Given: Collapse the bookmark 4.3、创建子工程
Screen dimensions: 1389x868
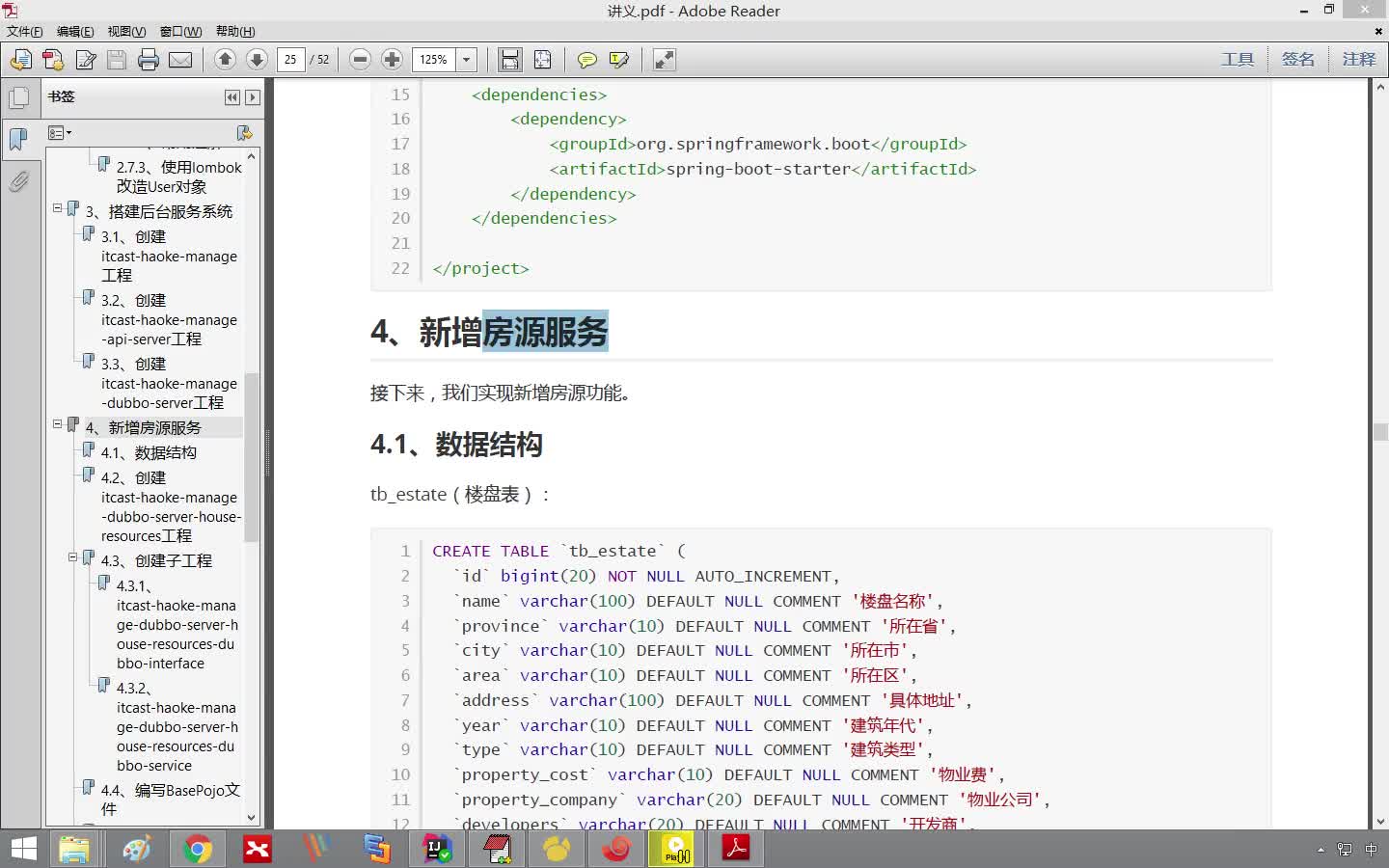Looking at the screenshot, I should tap(73, 557).
